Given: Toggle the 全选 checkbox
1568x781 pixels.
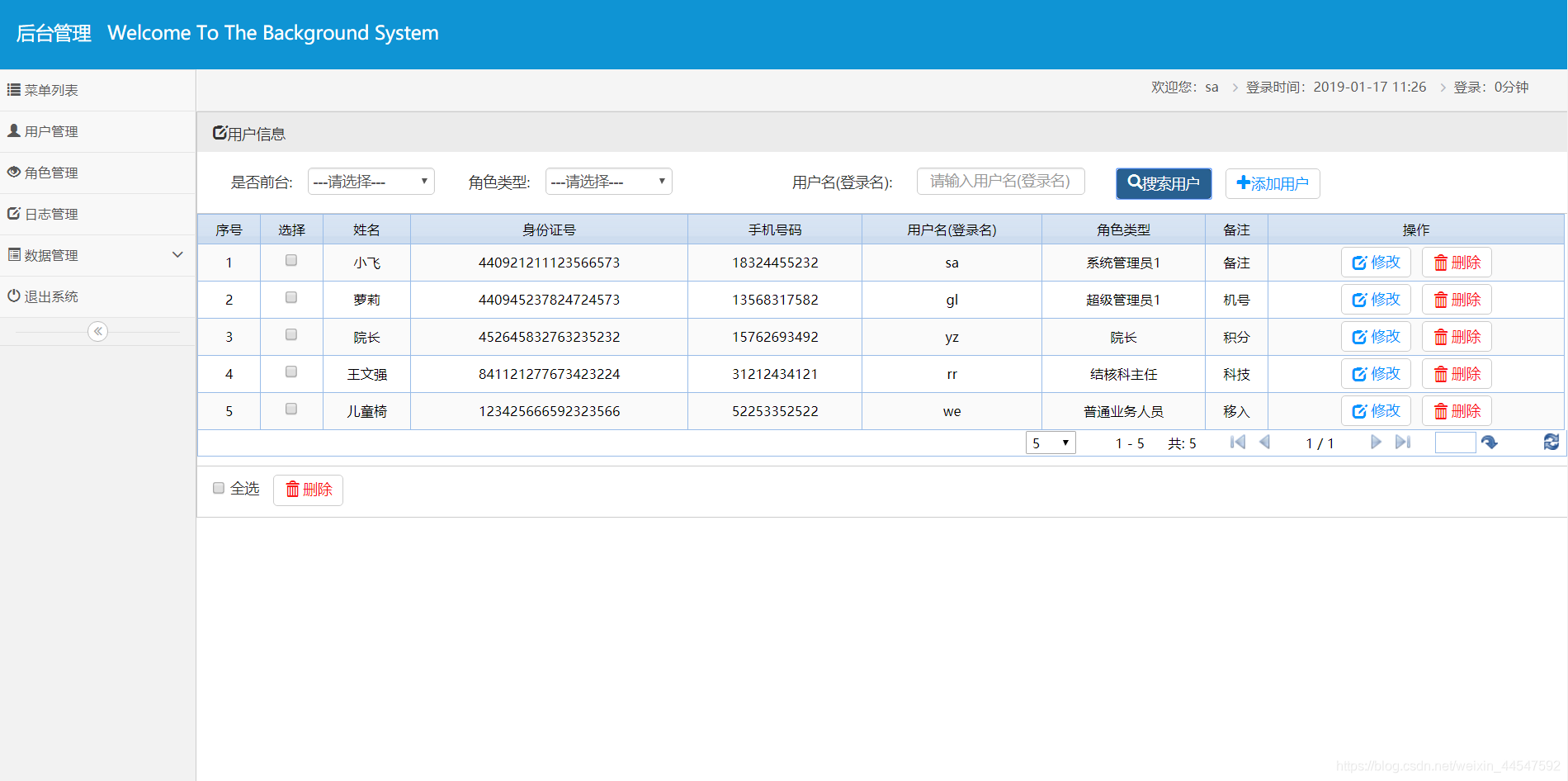Looking at the screenshot, I should (219, 488).
